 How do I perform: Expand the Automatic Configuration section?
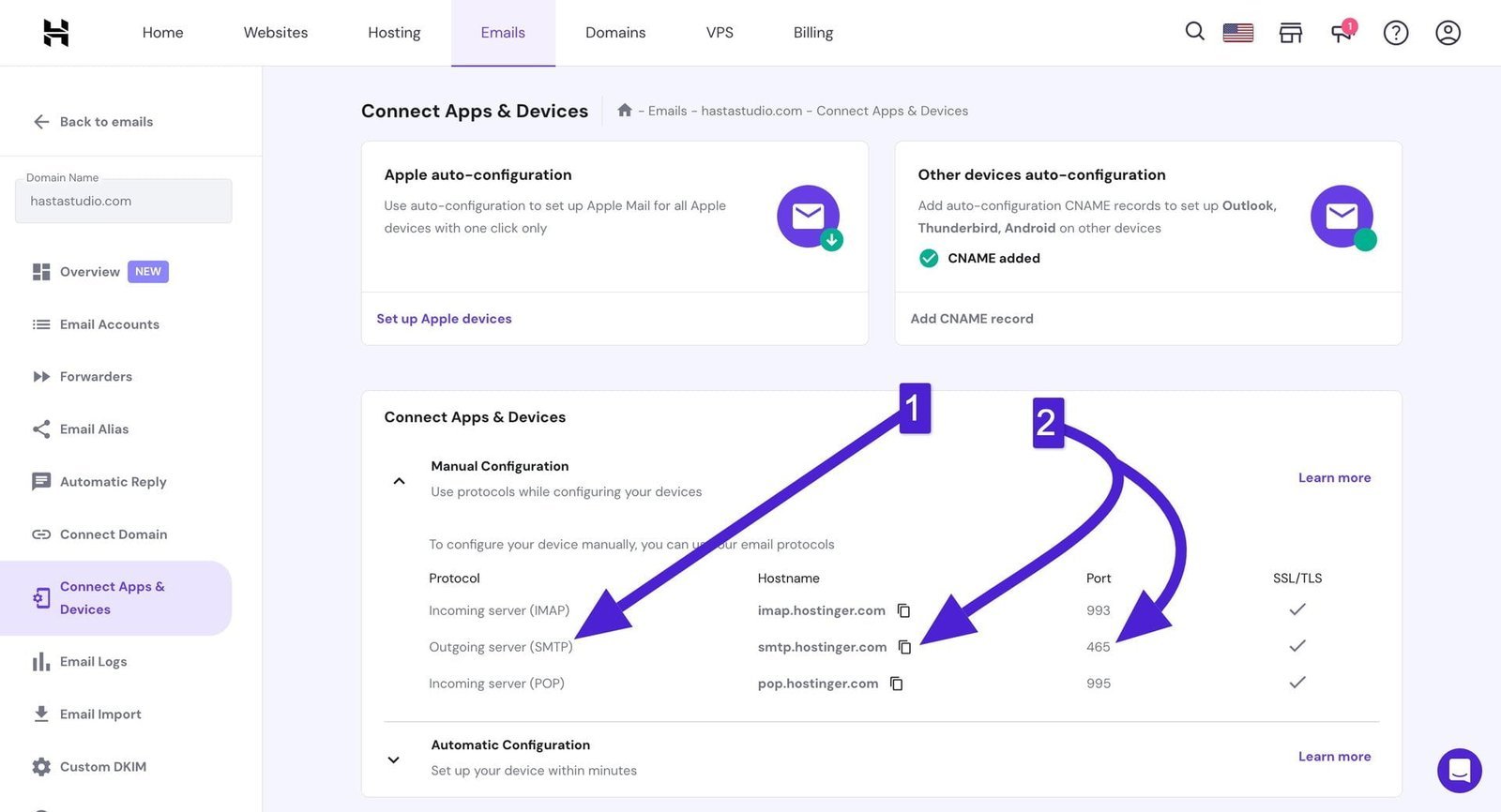click(x=394, y=759)
